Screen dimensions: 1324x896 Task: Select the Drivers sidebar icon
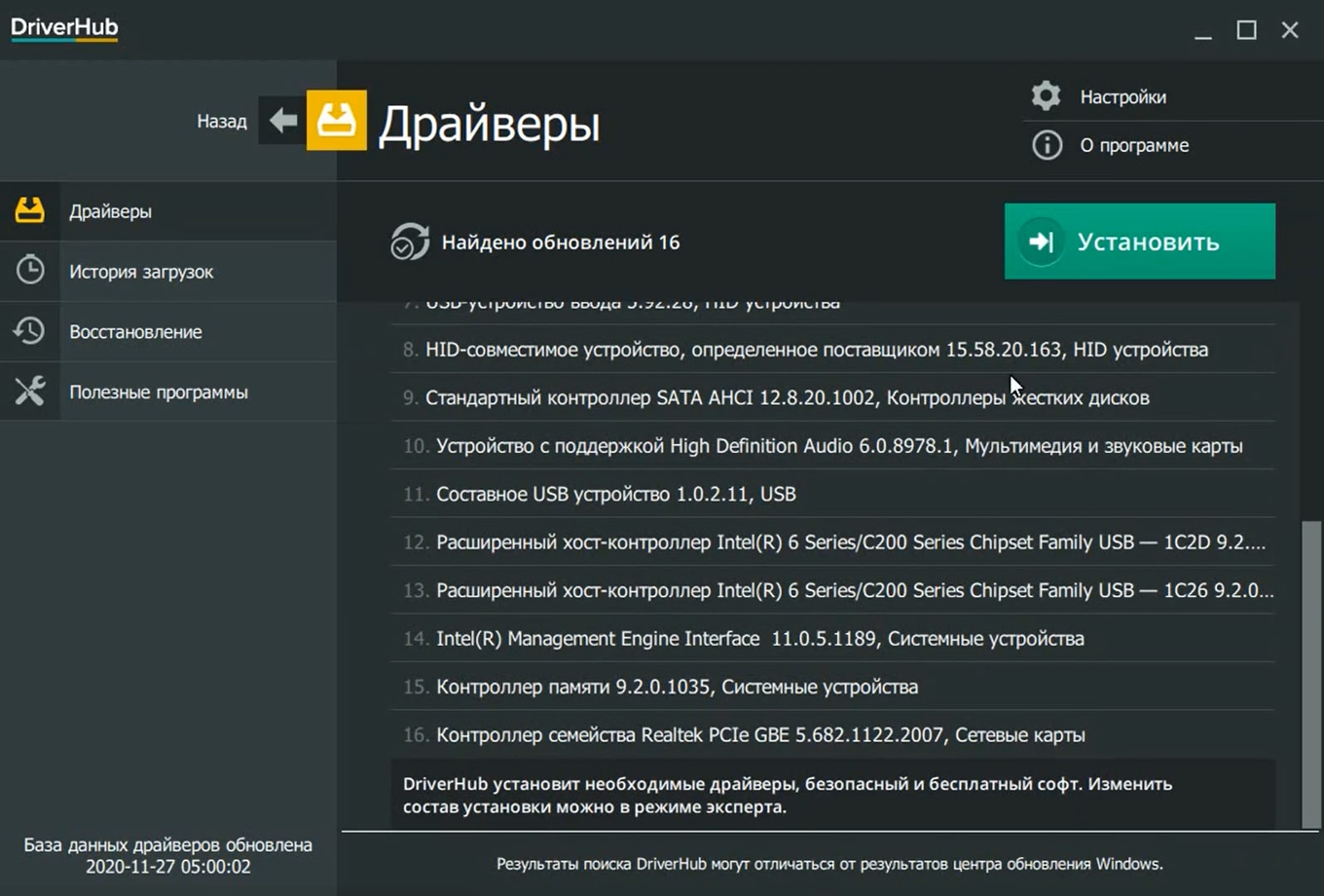(x=30, y=211)
